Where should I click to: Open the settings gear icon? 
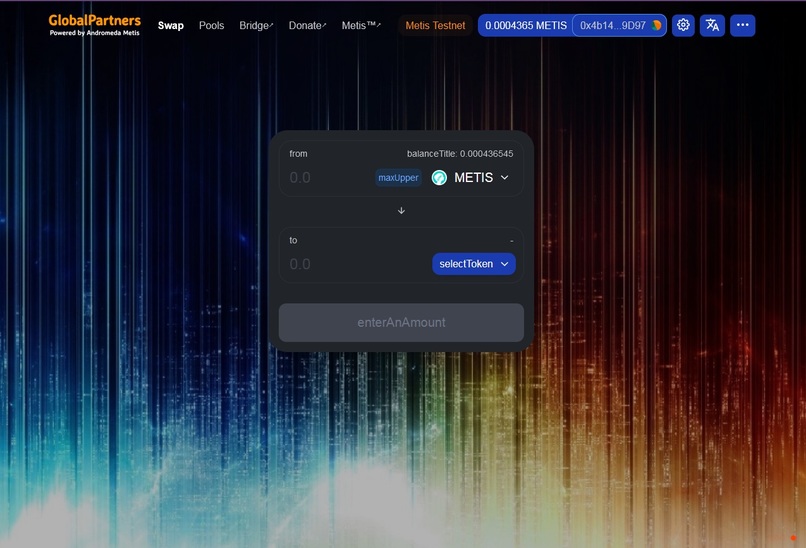pos(683,25)
